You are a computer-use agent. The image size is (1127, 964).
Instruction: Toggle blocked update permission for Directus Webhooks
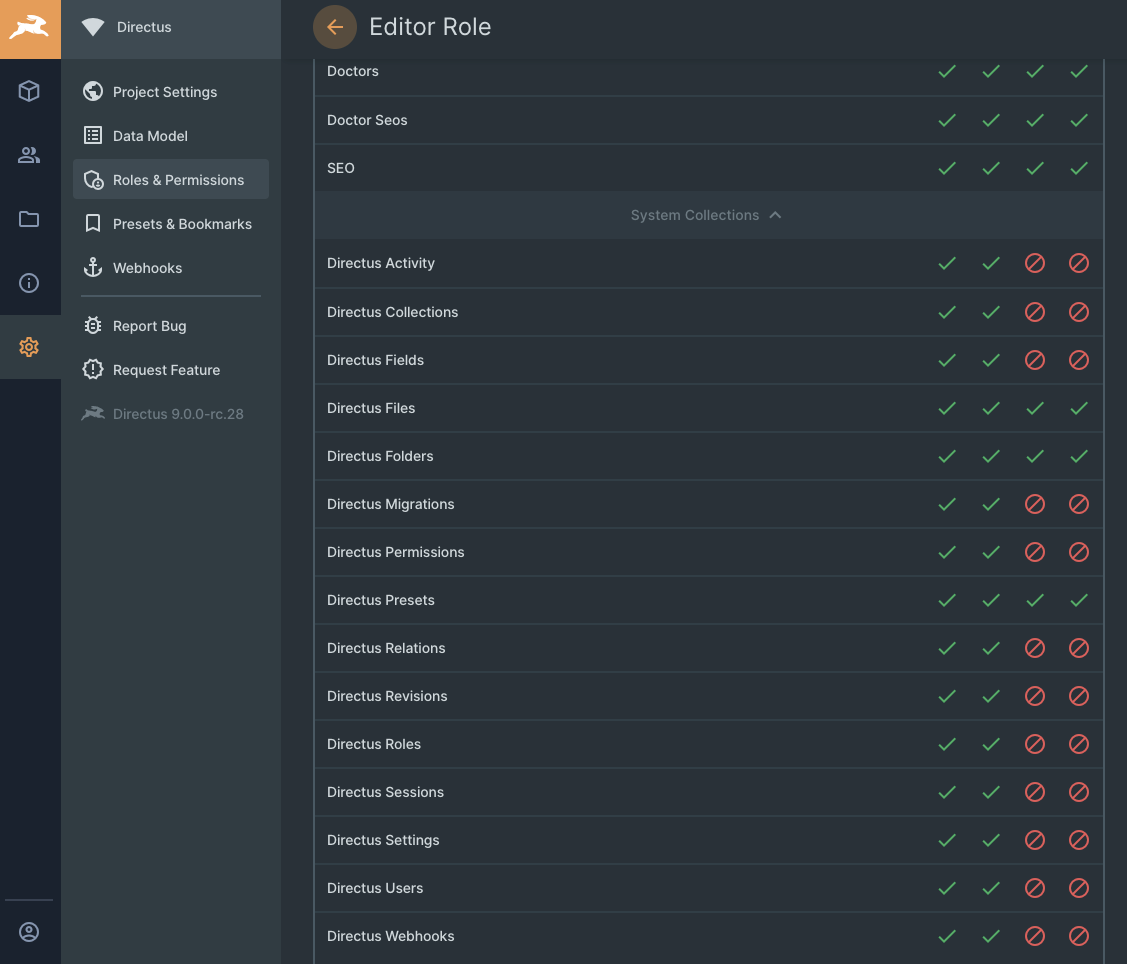(x=1035, y=936)
